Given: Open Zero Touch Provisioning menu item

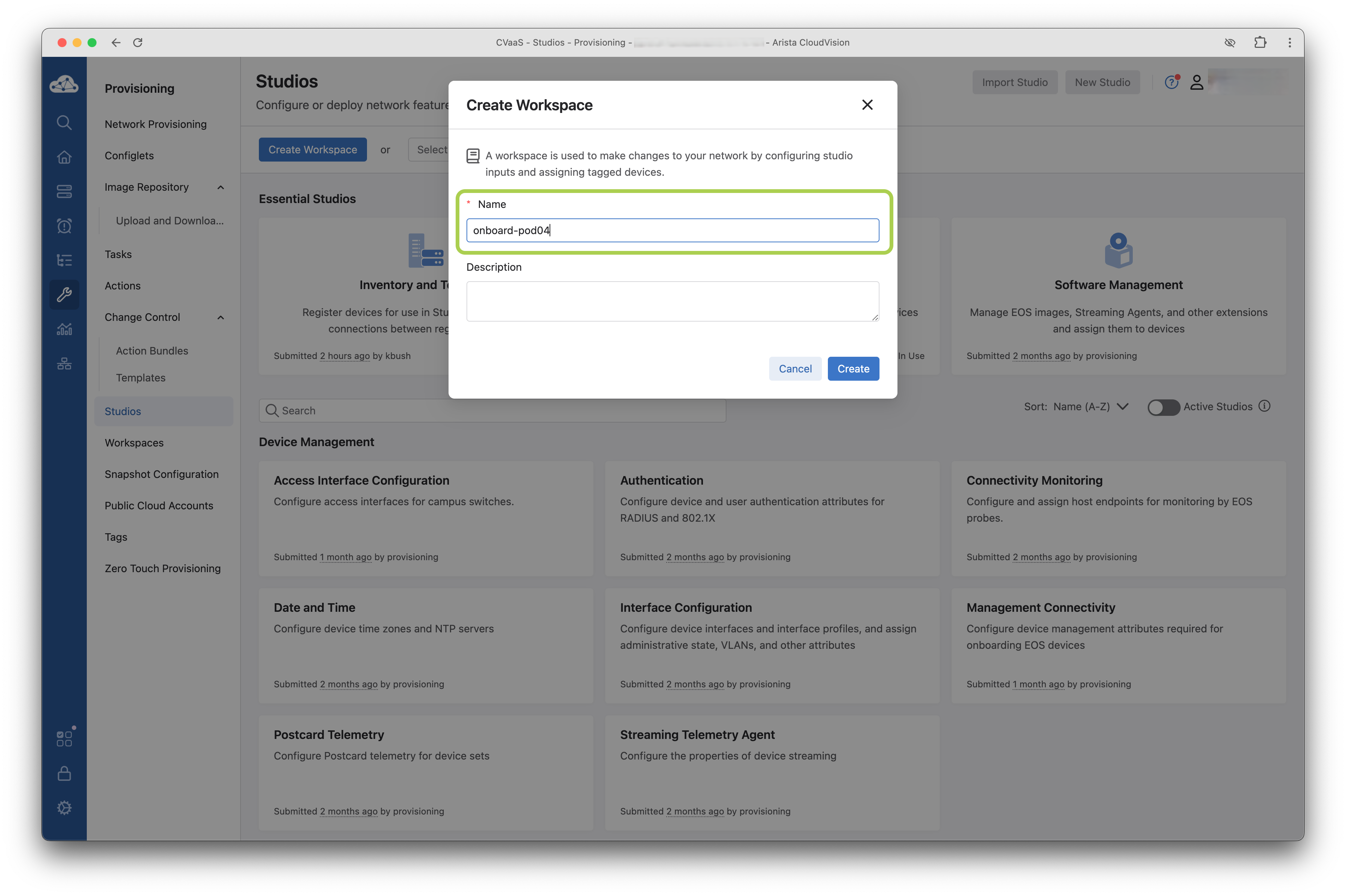Looking at the screenshot, I should pos(162,568).
